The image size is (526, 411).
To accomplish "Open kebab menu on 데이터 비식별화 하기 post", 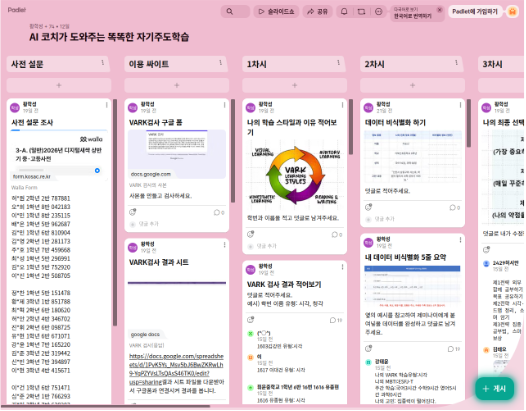I will coord(460,105).
